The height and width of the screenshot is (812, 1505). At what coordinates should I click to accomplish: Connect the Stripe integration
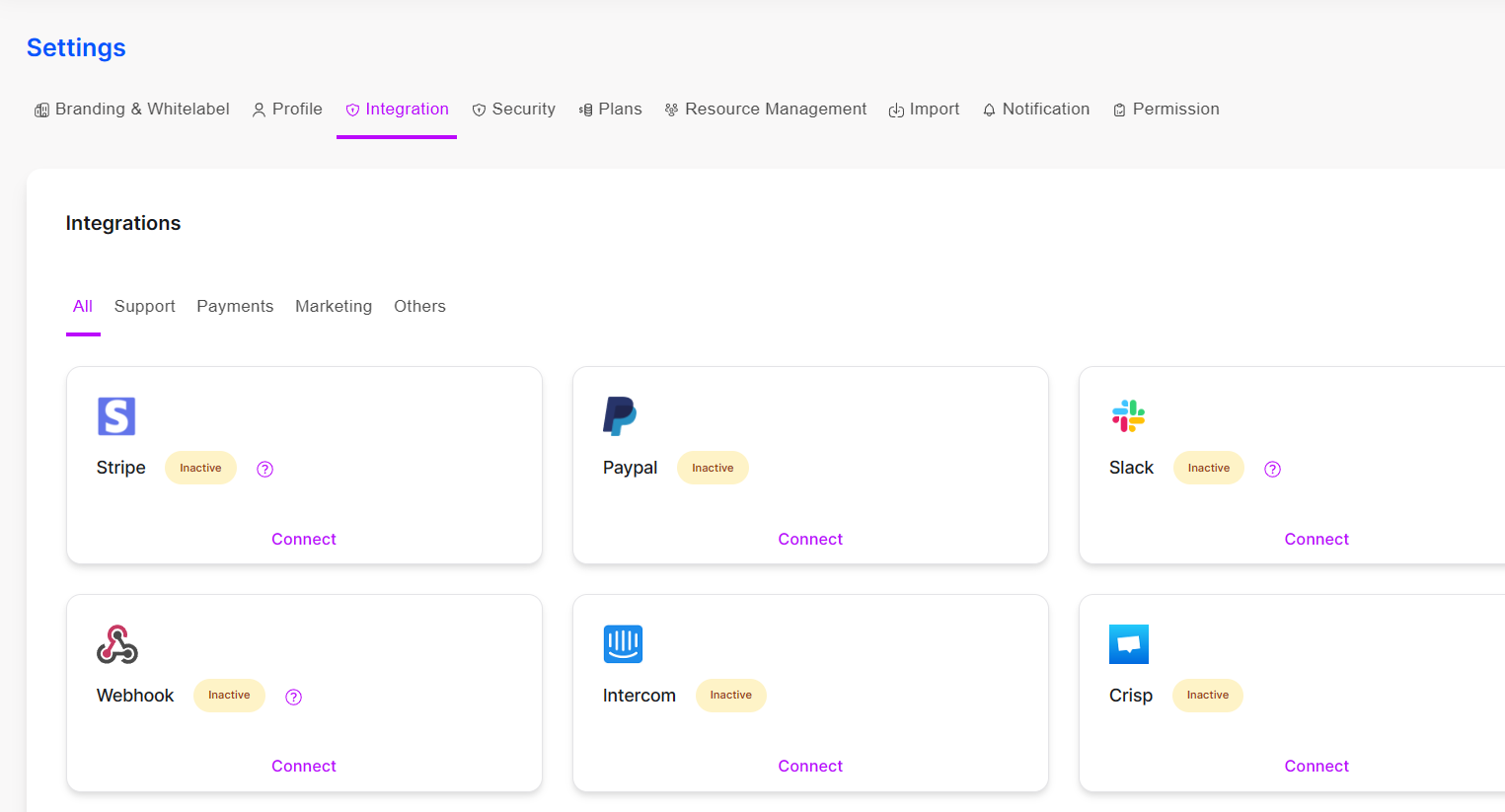303,539
